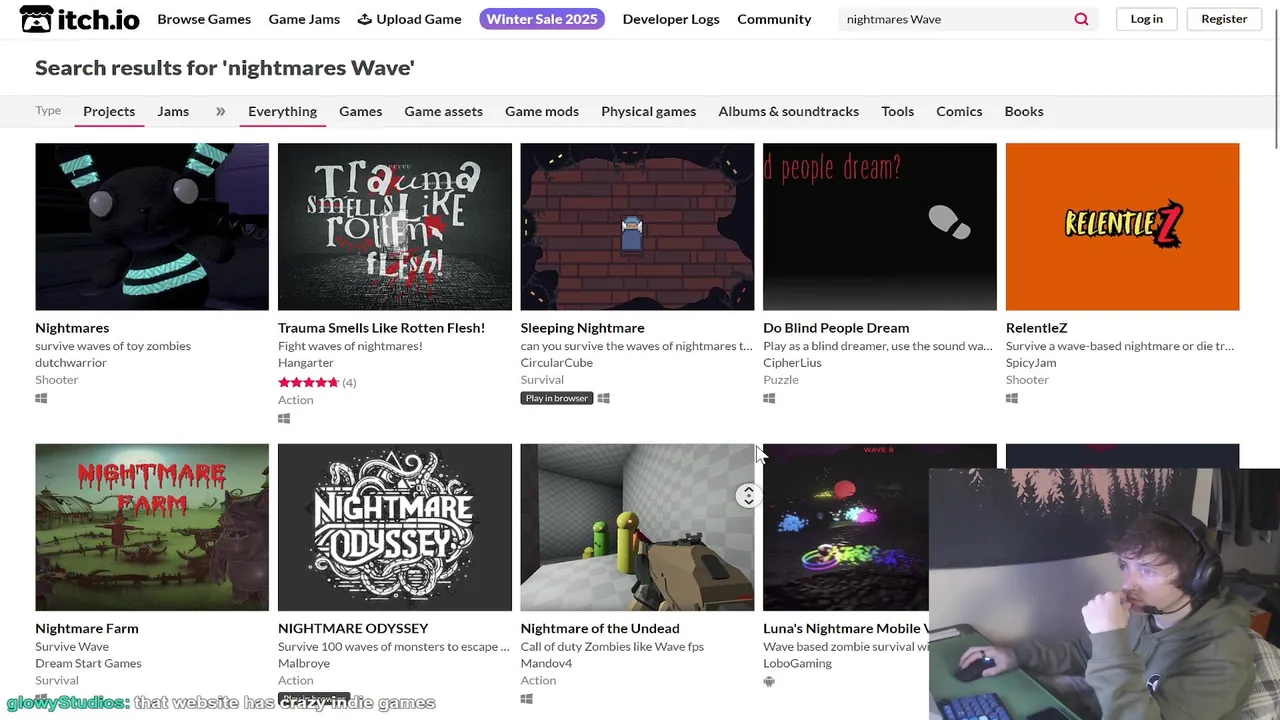Open author Dream Start Games' profile
This screenshot has width=1280, height=720.
pos(88,663)
